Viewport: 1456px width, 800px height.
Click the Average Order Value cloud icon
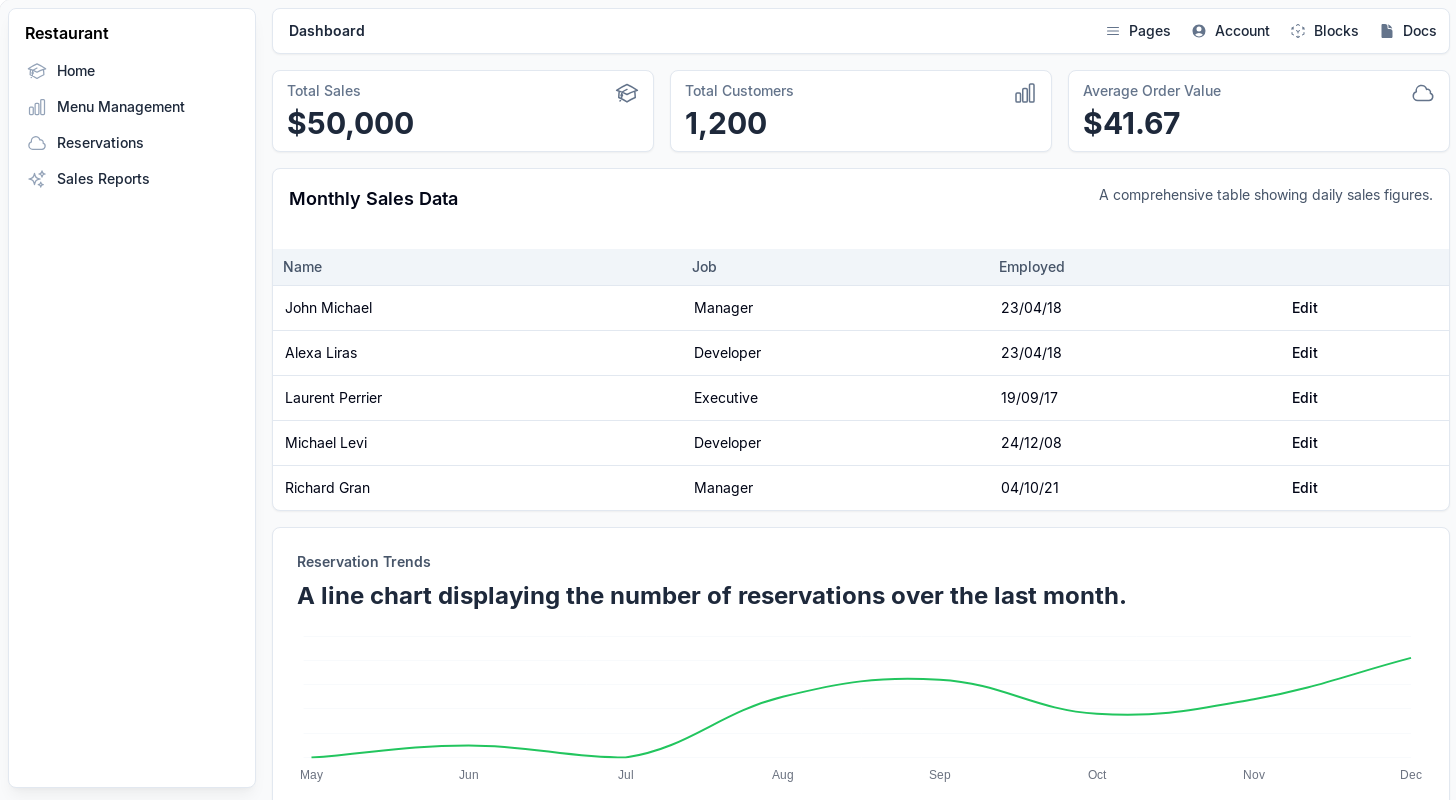(x=1423, y=93)
